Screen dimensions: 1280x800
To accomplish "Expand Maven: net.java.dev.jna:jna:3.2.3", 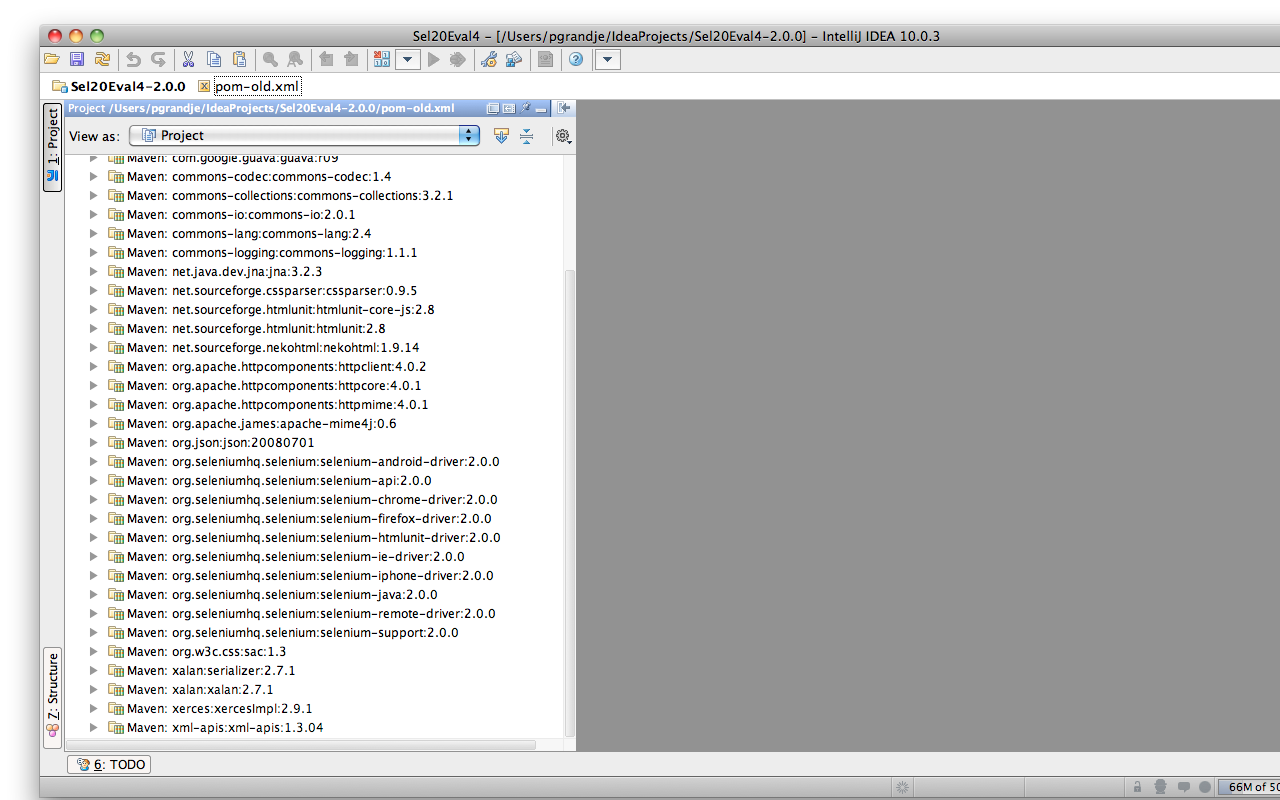I will point(94,271).
